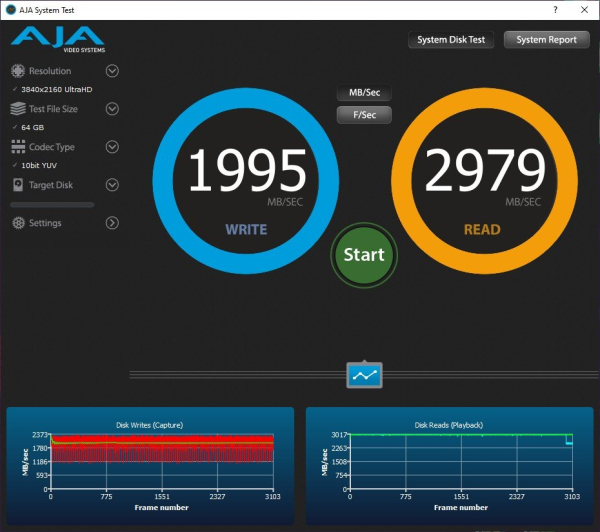Click the orange READ speed gauge
600x532 pixels.
coord(484,181)
